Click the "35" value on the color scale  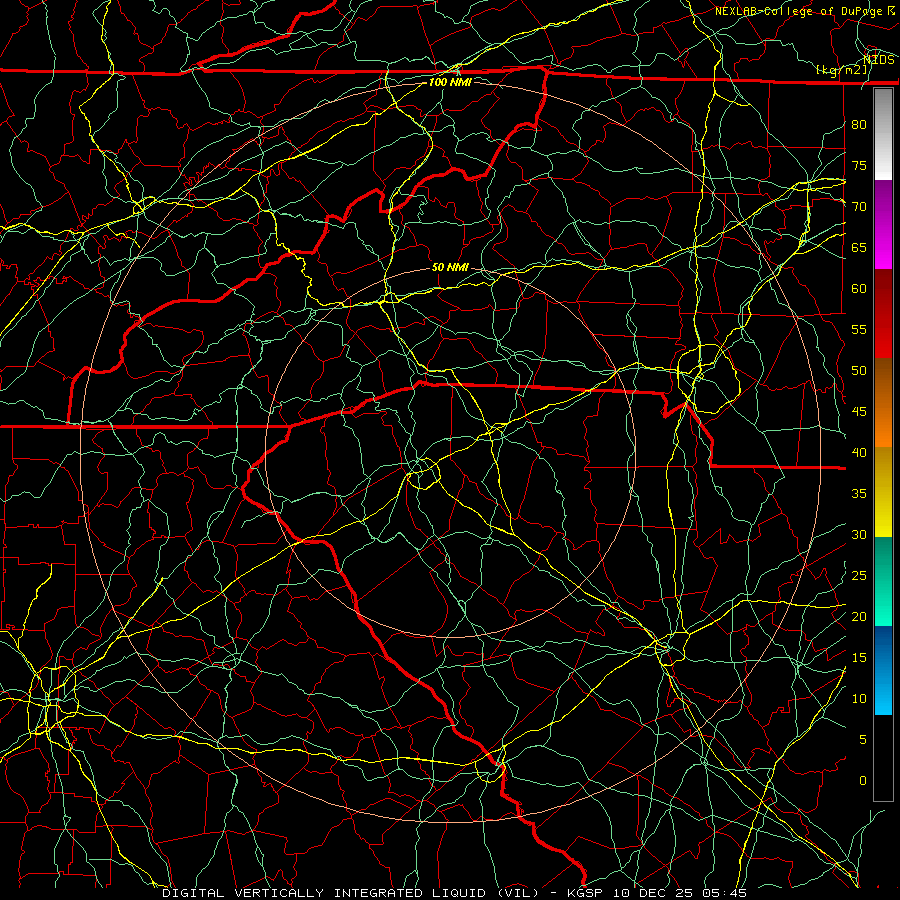tap(859, 494)
